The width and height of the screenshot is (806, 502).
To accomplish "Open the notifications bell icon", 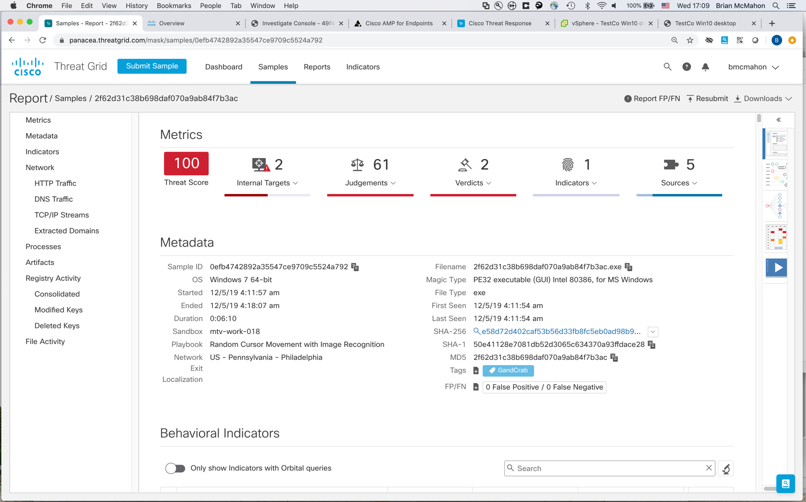I will [705, 67].
